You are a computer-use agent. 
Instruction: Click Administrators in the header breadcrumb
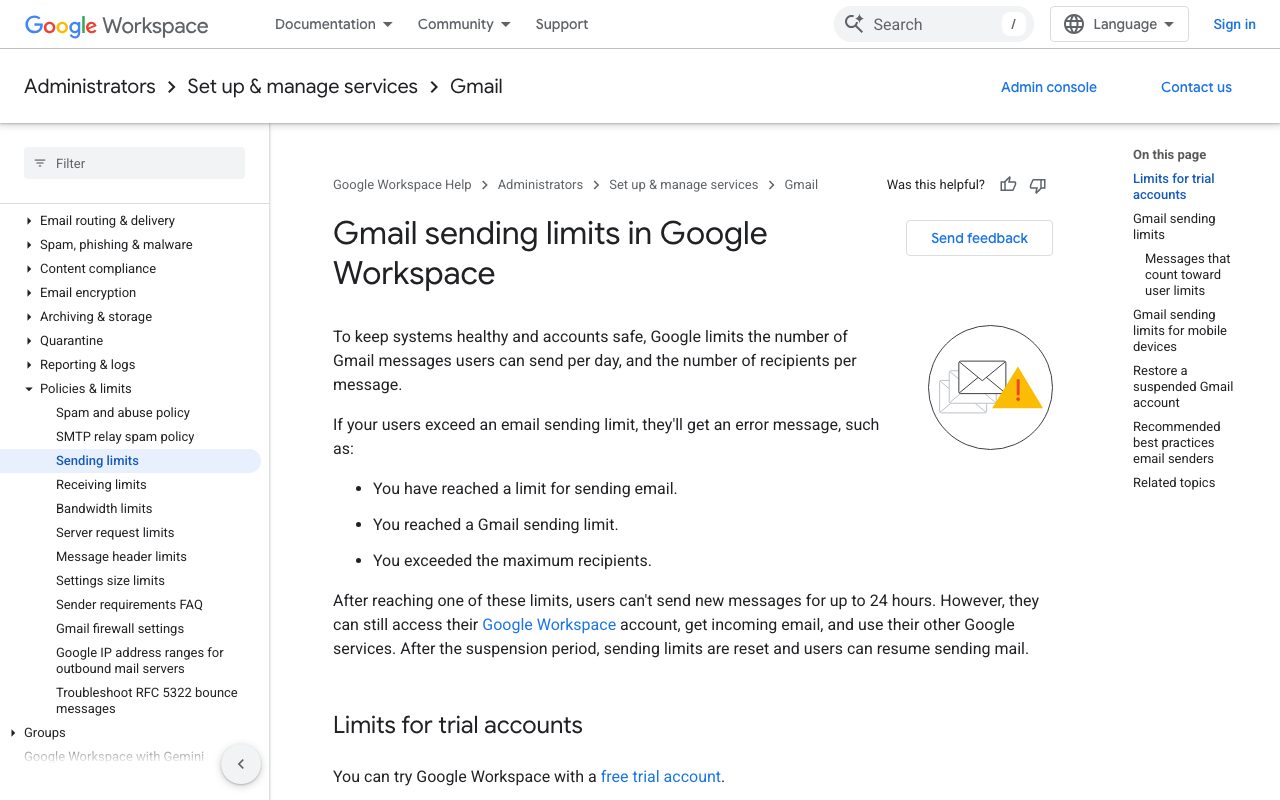pyautogui.click(x=90, y=87)
